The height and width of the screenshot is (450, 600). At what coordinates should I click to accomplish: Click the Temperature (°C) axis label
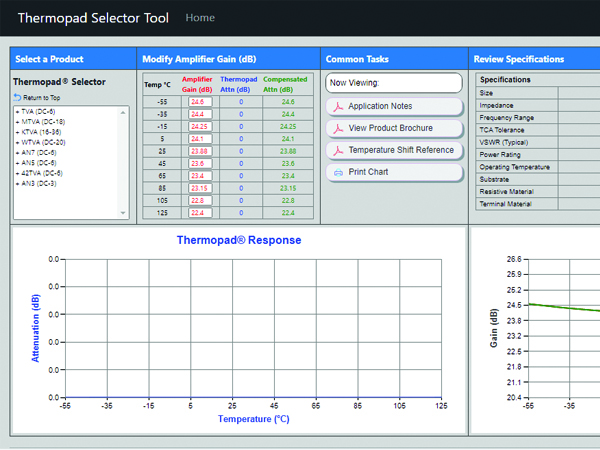pos(254,419)
